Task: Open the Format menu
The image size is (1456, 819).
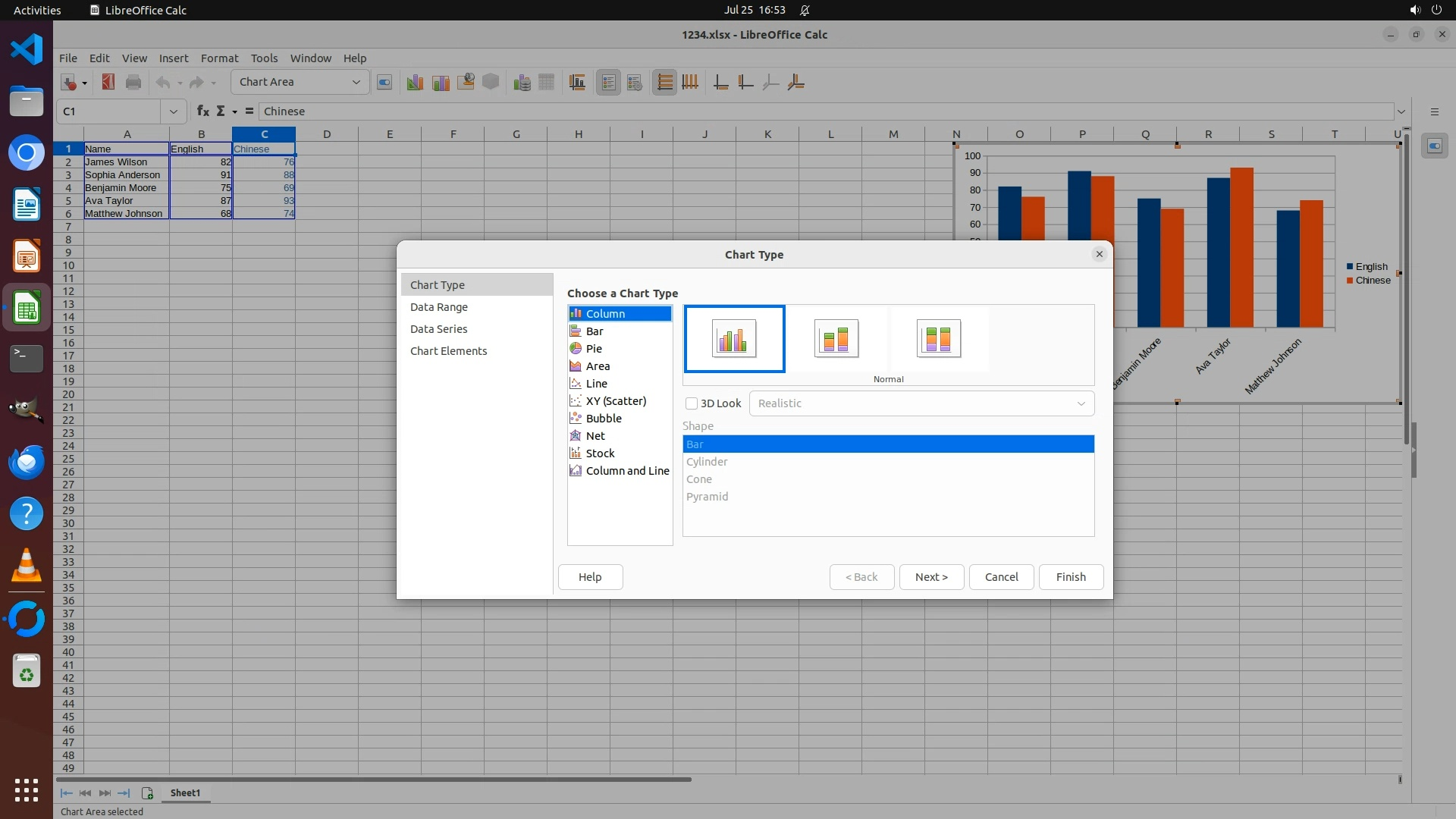Action: tap(219, 58)
